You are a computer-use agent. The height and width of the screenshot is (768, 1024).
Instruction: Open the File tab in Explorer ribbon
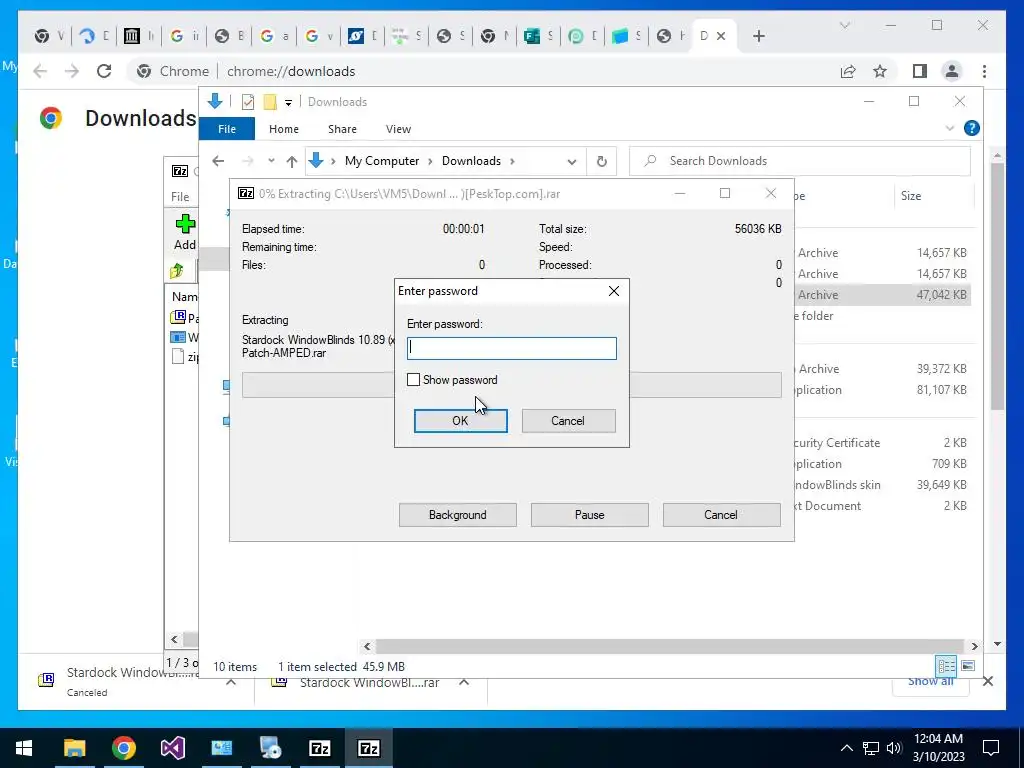[x=227, y=129]
